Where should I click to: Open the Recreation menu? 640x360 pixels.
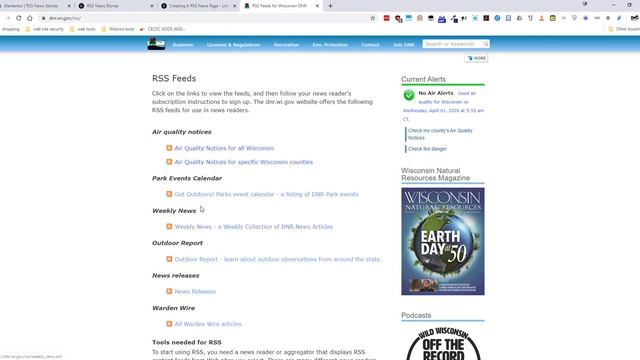tap(286, 45)
